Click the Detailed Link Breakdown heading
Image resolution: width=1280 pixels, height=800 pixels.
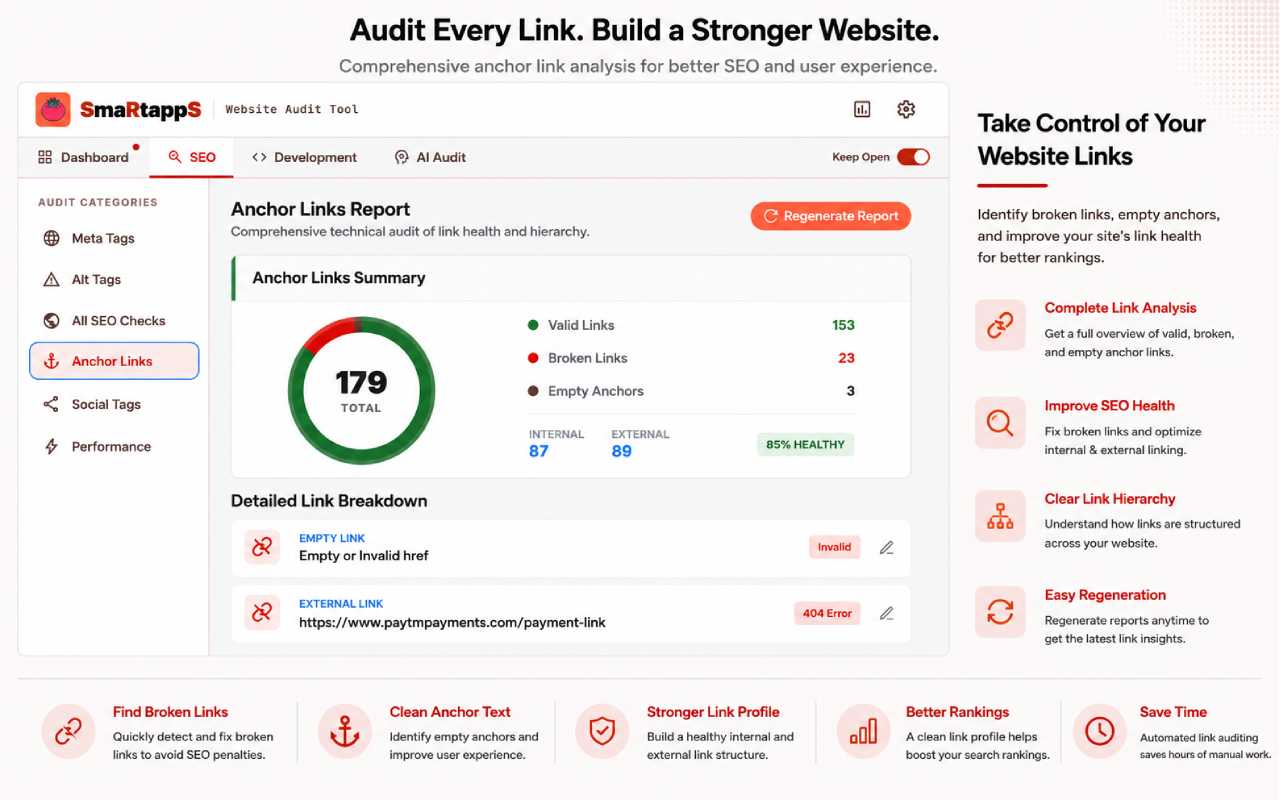click(329, 501)
